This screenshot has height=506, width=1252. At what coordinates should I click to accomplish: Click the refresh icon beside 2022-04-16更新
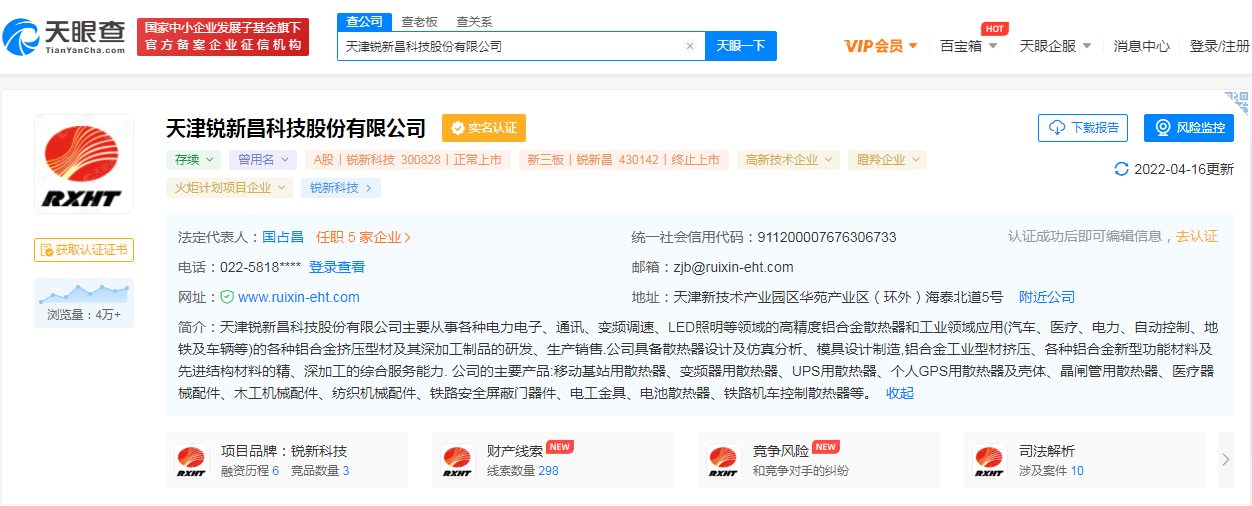pos(1121,169)
